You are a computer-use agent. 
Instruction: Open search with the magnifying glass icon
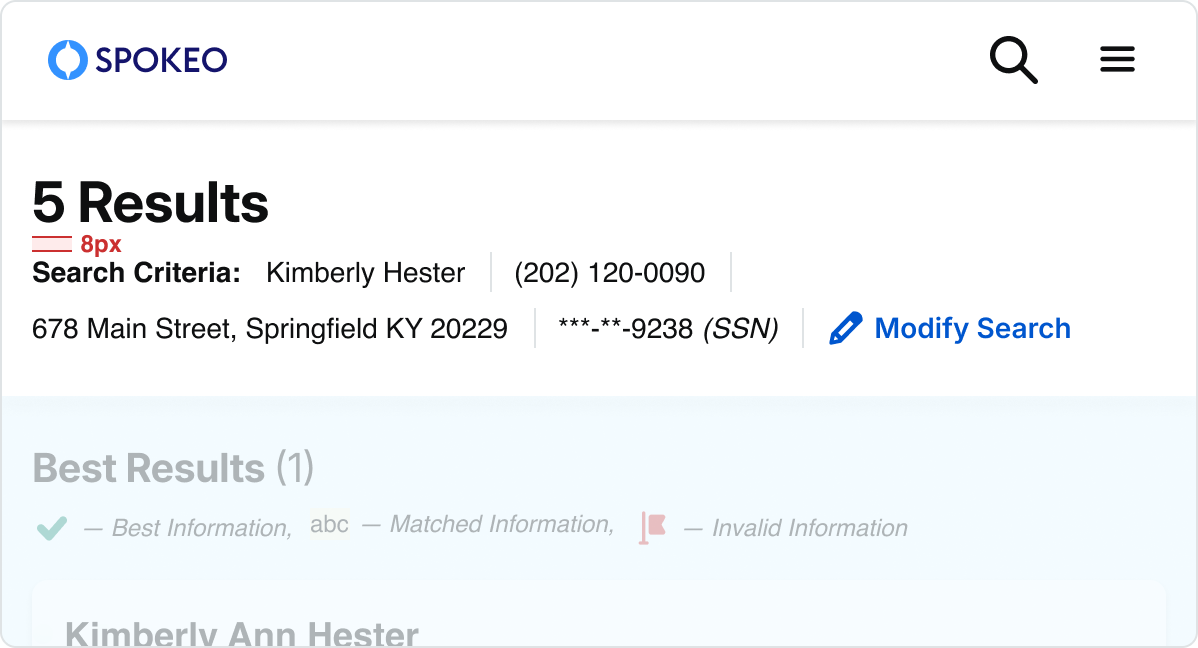[1013, 60]
